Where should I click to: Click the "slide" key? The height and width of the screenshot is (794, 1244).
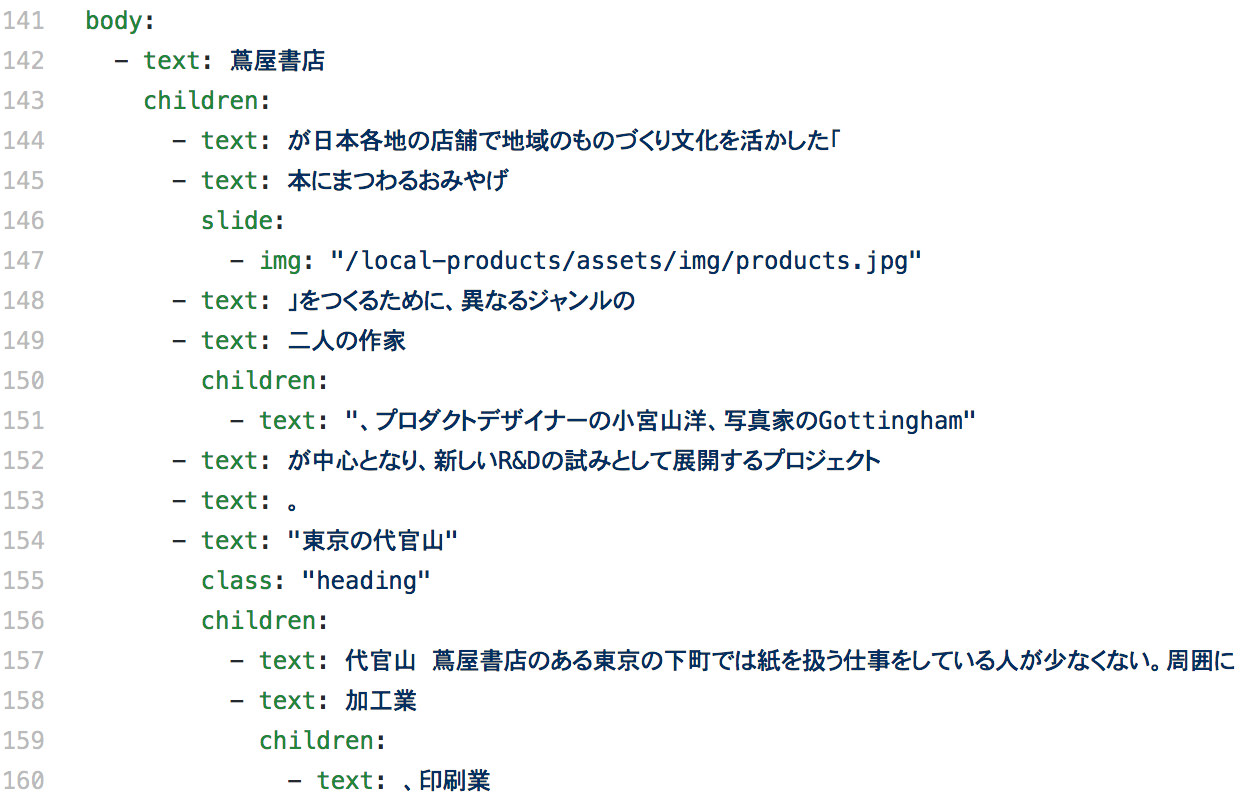pos(236,220)
